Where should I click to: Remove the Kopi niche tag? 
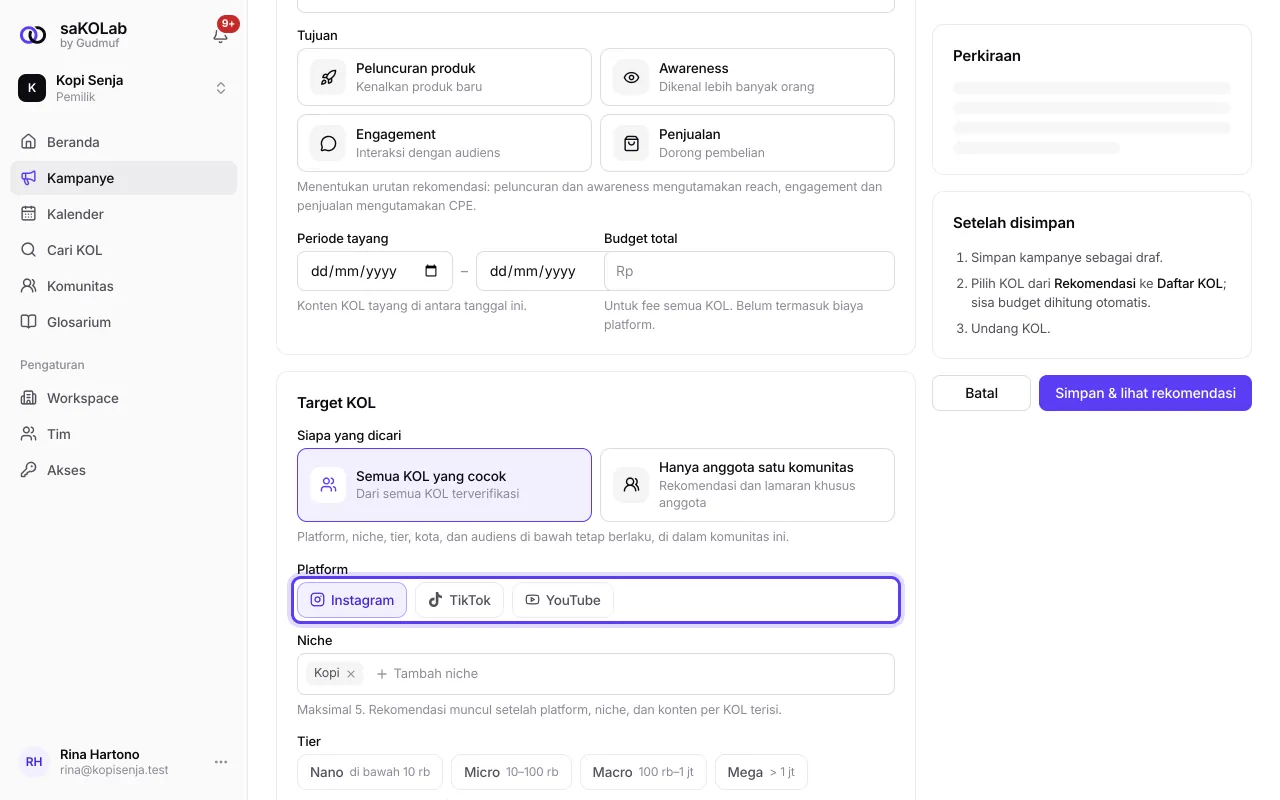click(x=351, y=674)
